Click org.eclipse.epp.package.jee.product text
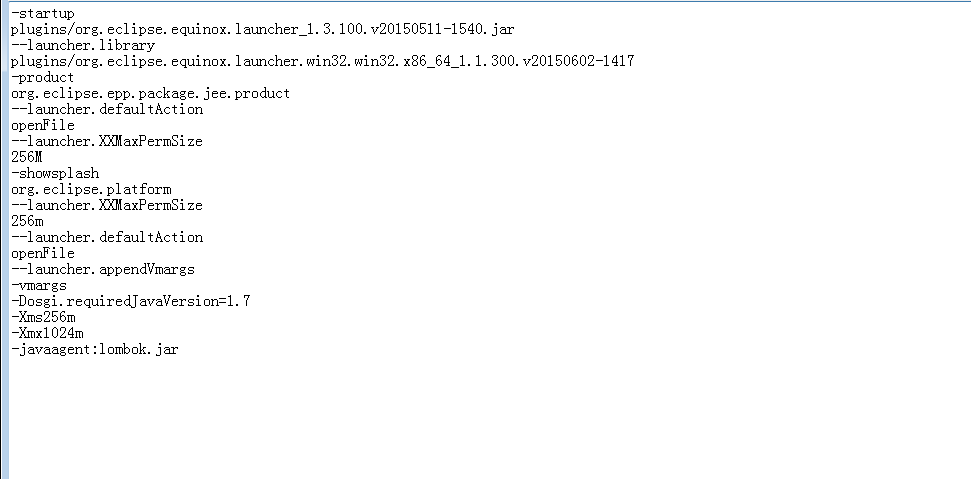 click(x=150, y=93)
